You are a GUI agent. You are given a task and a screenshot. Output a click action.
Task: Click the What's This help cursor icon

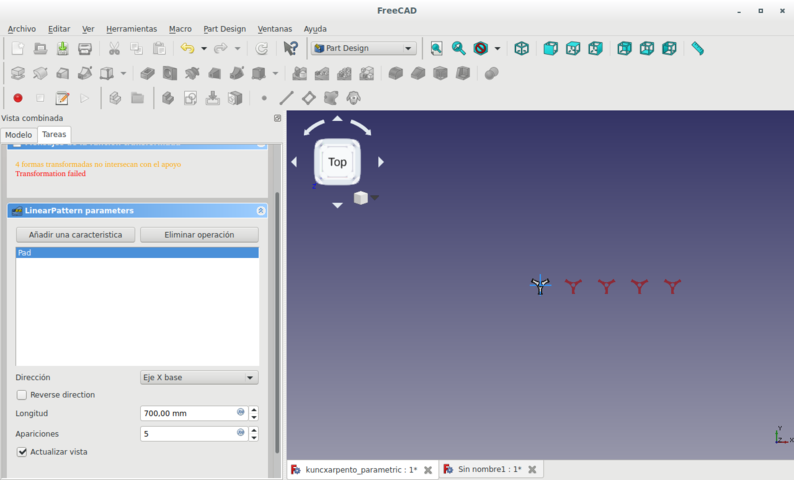(290, 48)
